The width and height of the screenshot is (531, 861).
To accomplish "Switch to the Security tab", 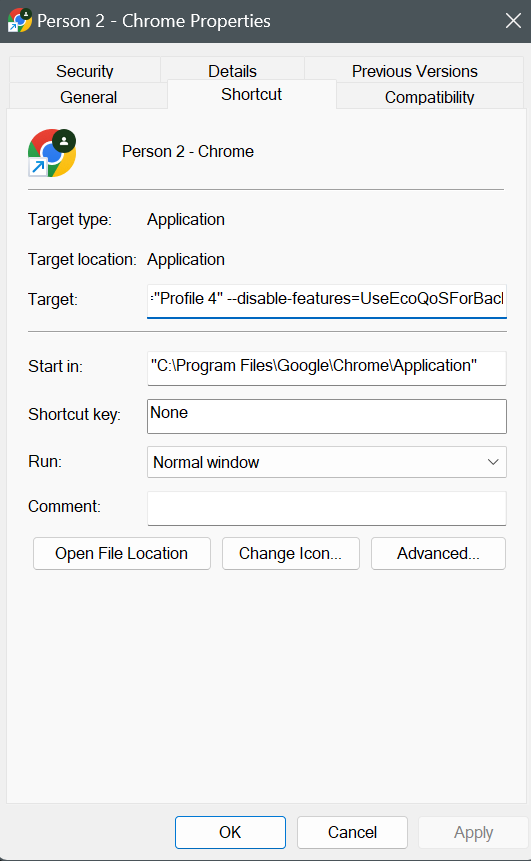I will [x=85, y=71].
